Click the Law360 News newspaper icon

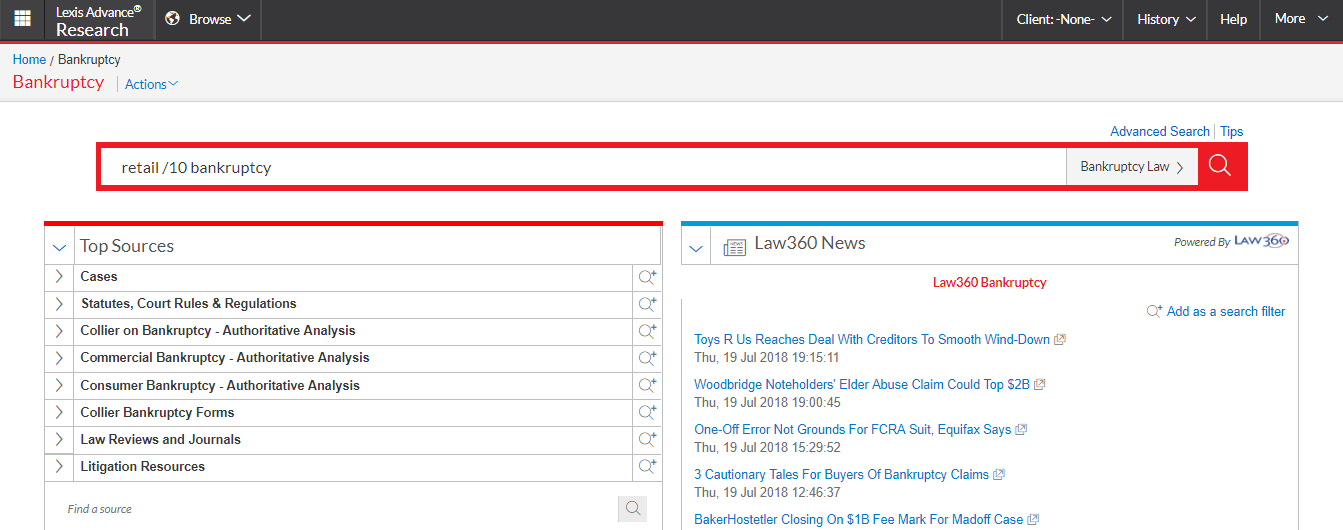point(735,247)
